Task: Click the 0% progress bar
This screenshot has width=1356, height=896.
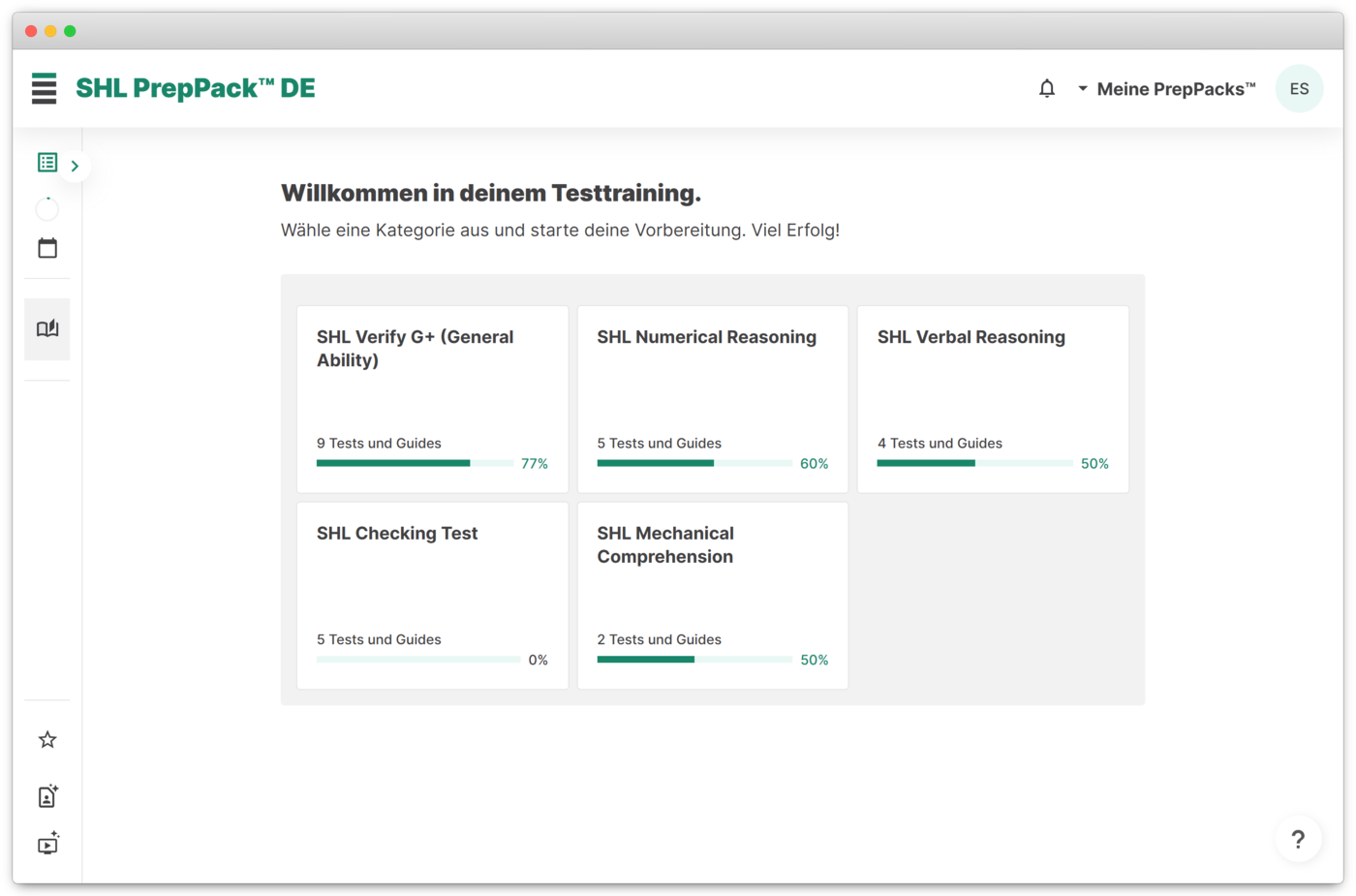Action: pos(418,660)
